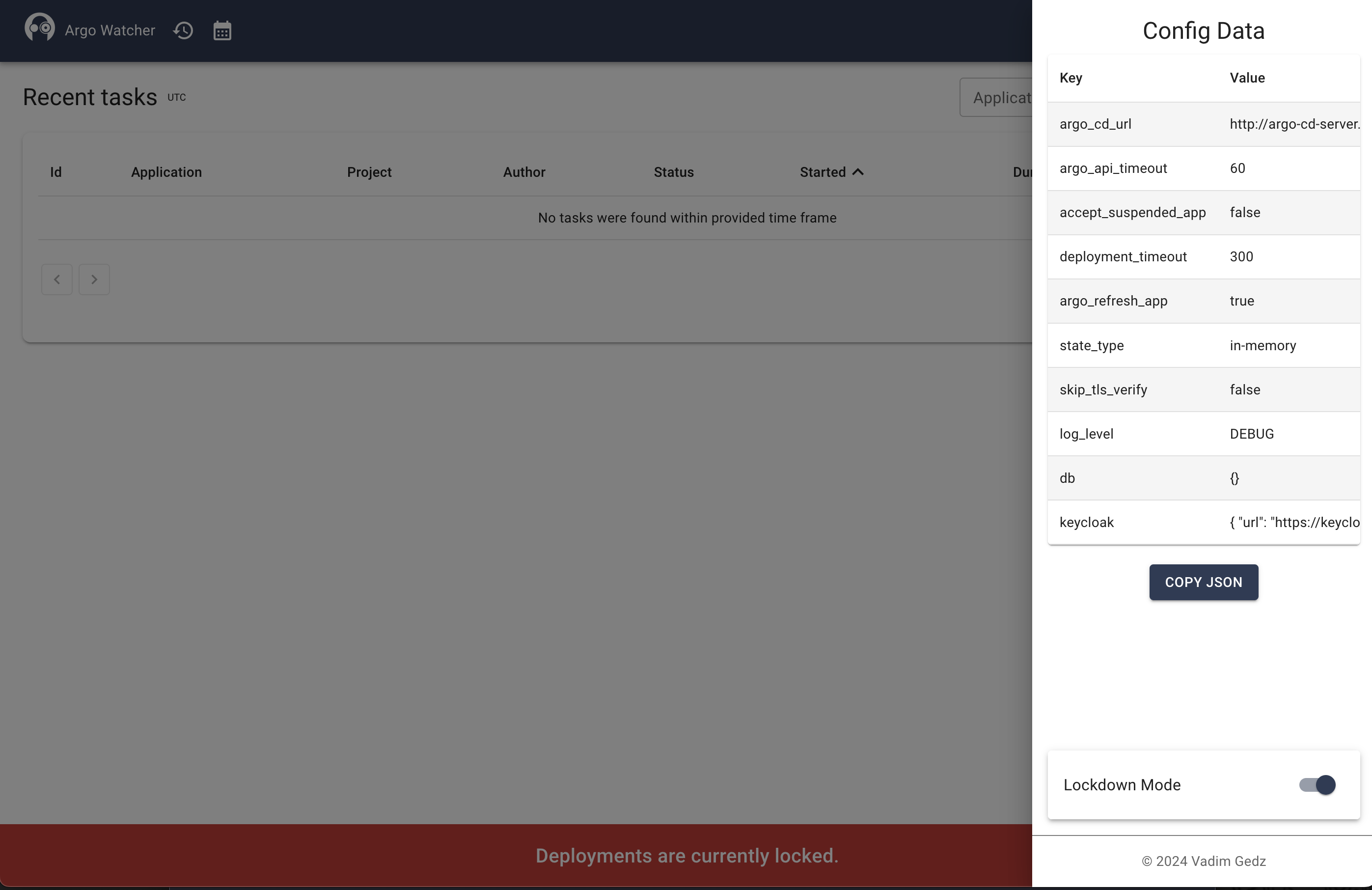Click the Application column header

[x=166, y=172]
